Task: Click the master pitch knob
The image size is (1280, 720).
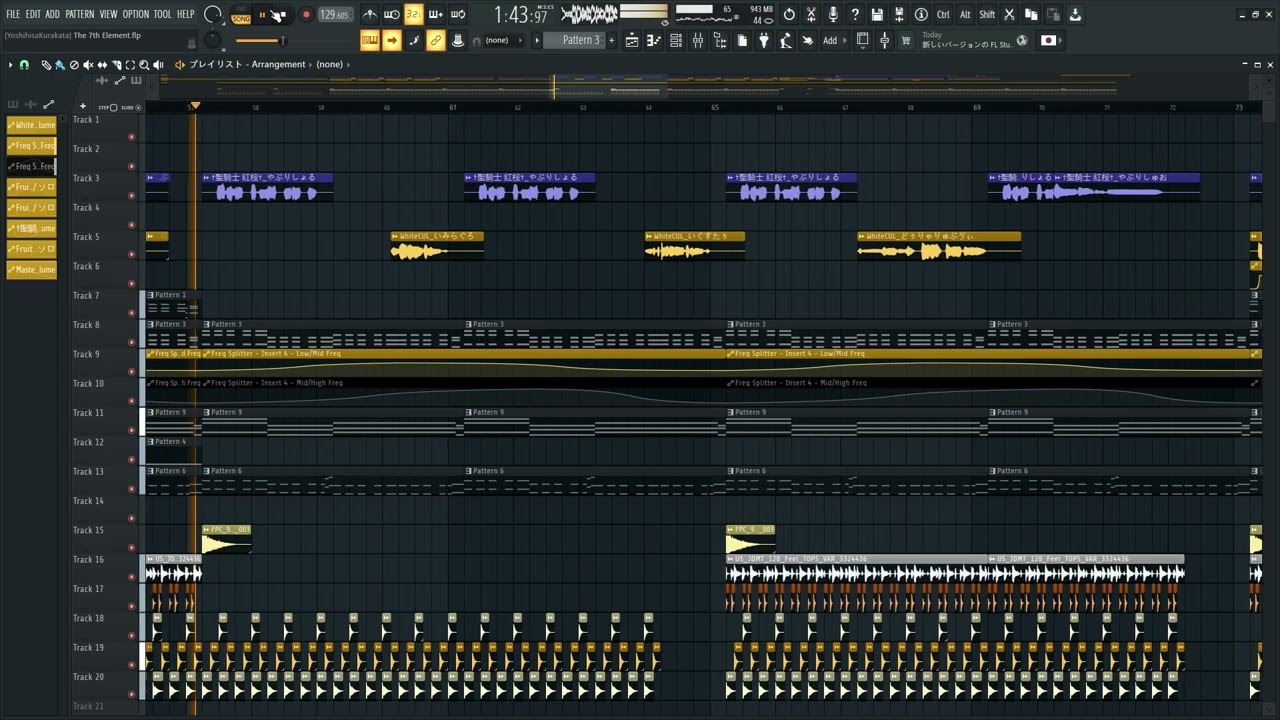Action: coord(213,40)
